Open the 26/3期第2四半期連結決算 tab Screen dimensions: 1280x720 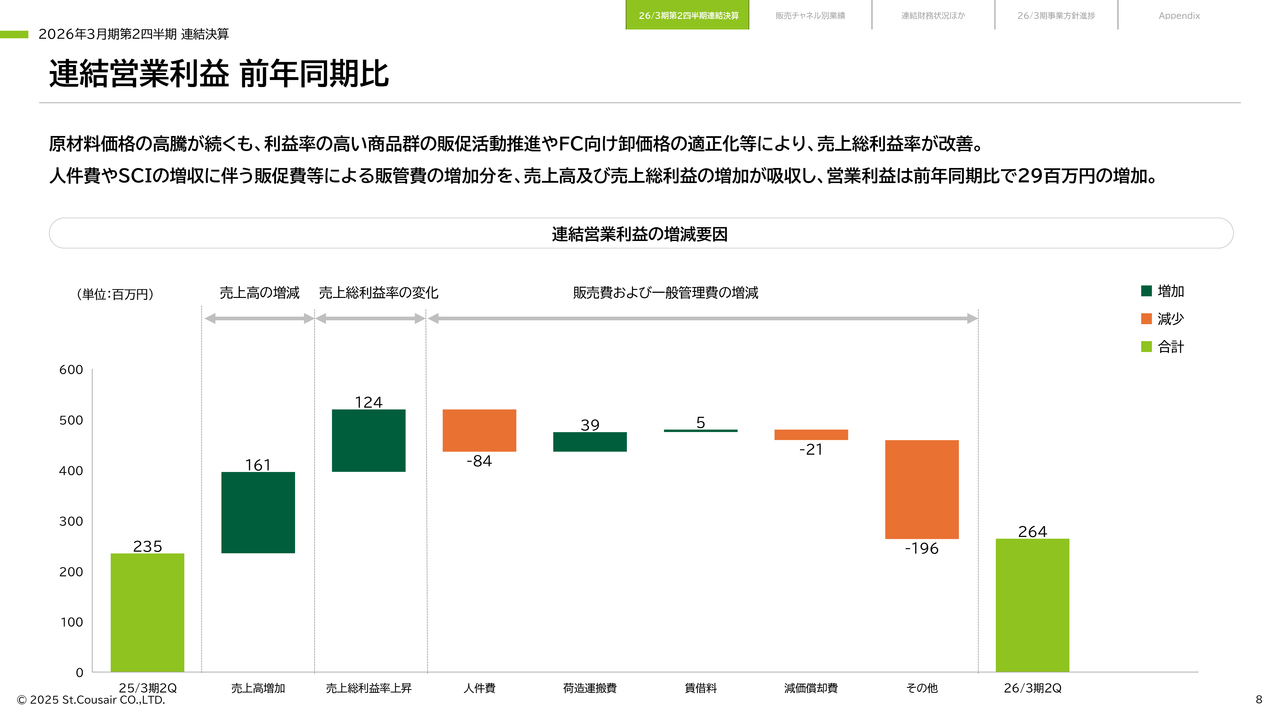(x=687, y=15)
